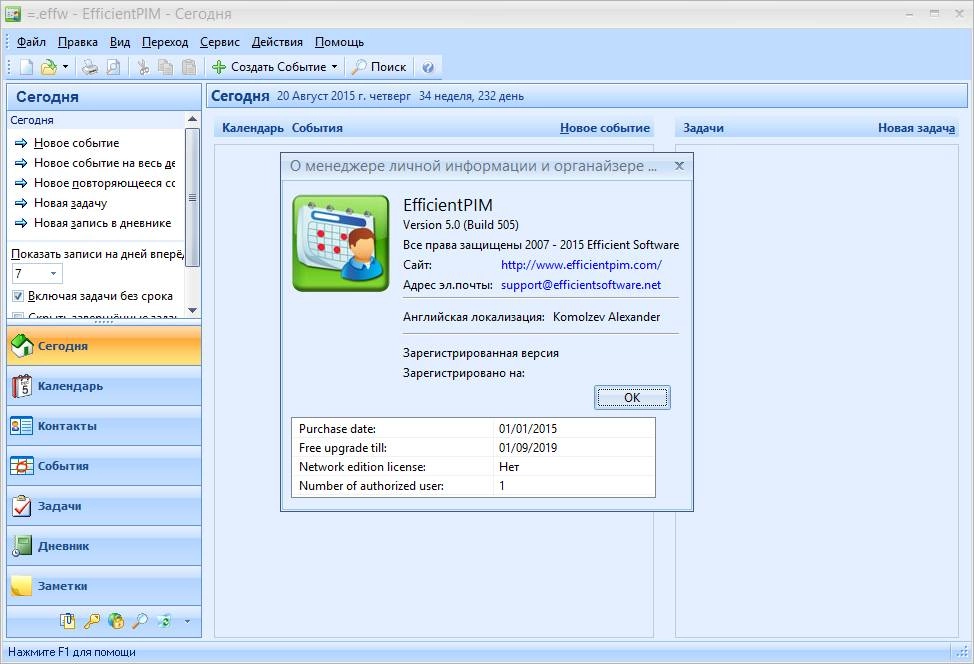This screenshot has height=664, width=974.
Task: Open the Задачи navigation section
Action: pyautogui.click(x=104, y=506)
